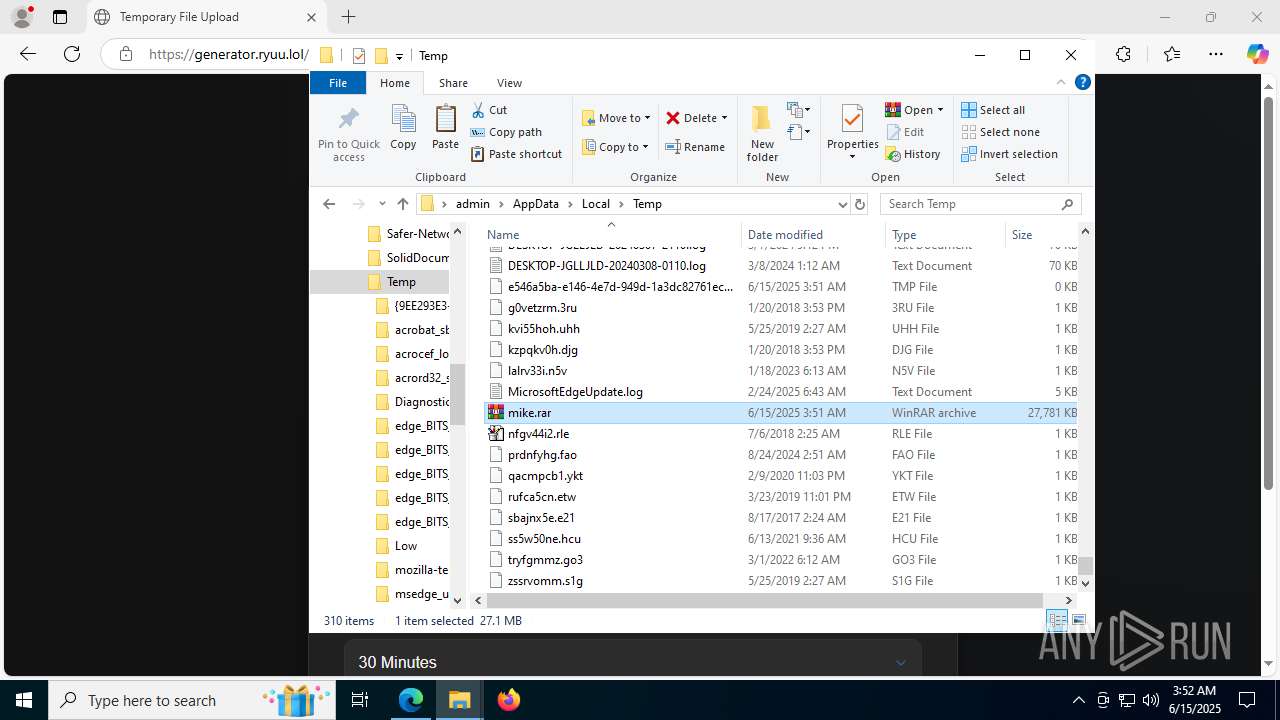Go up one folder level
1280x720 pixels.
tap(402, 204)
